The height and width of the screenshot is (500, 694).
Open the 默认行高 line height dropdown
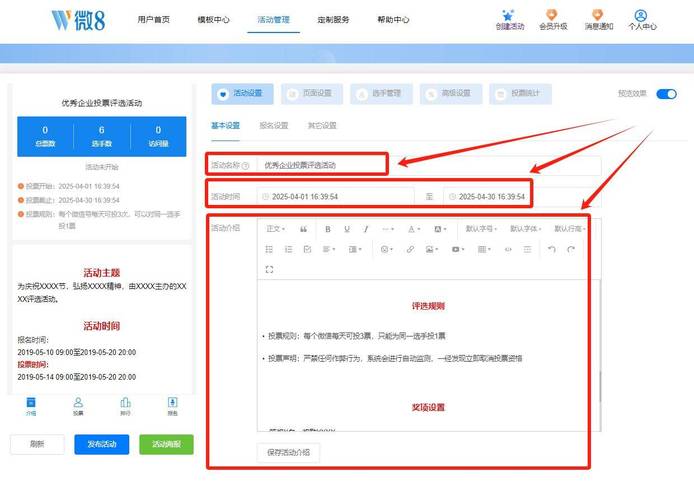pos(570,229)
